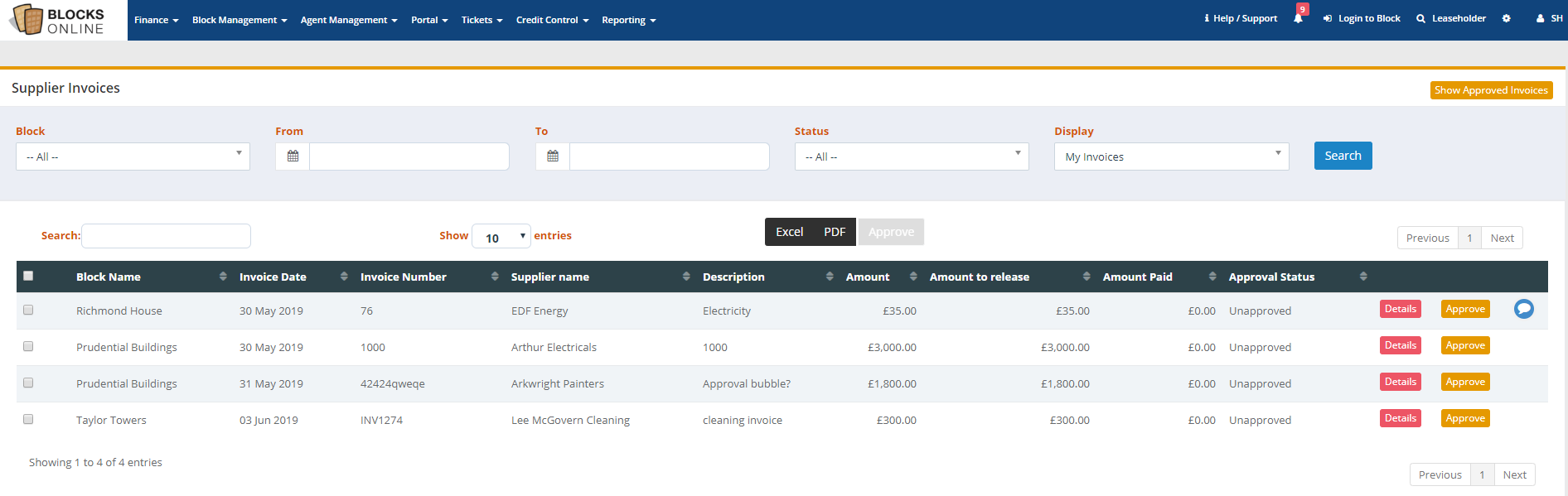The width and height of the screenshot is (1568, 496).
Task: Click Next in the top pagination
Action: point(1502,238)
